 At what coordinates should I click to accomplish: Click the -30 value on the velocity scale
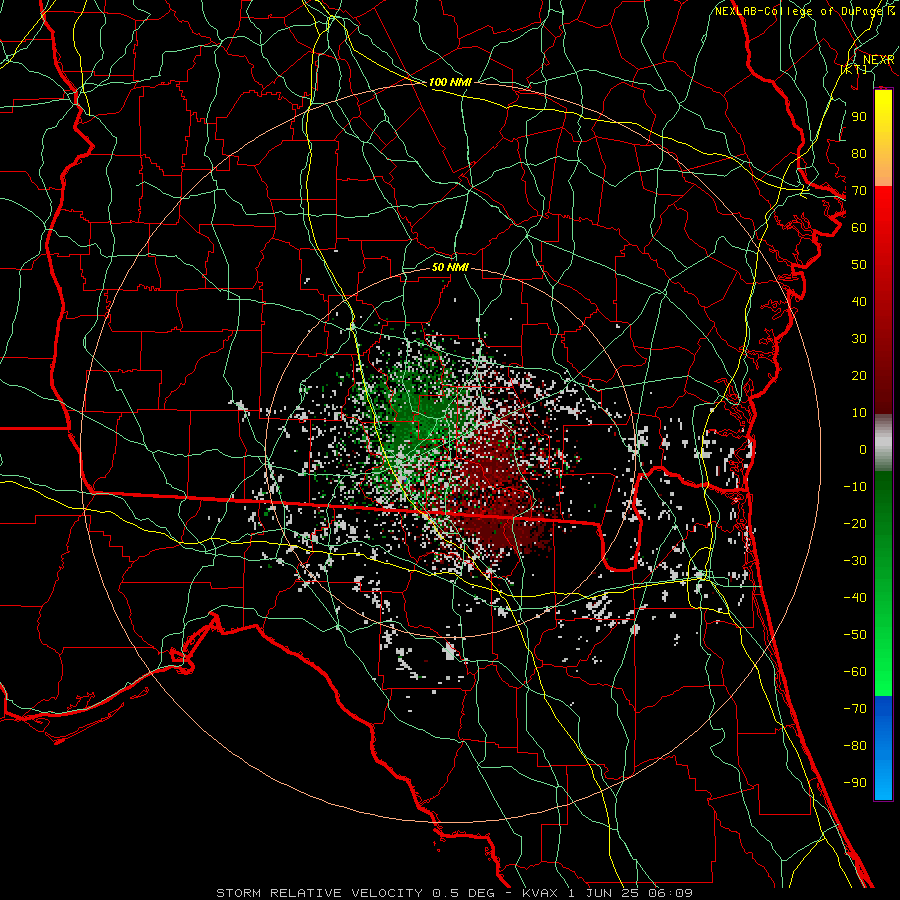point(855,561)
